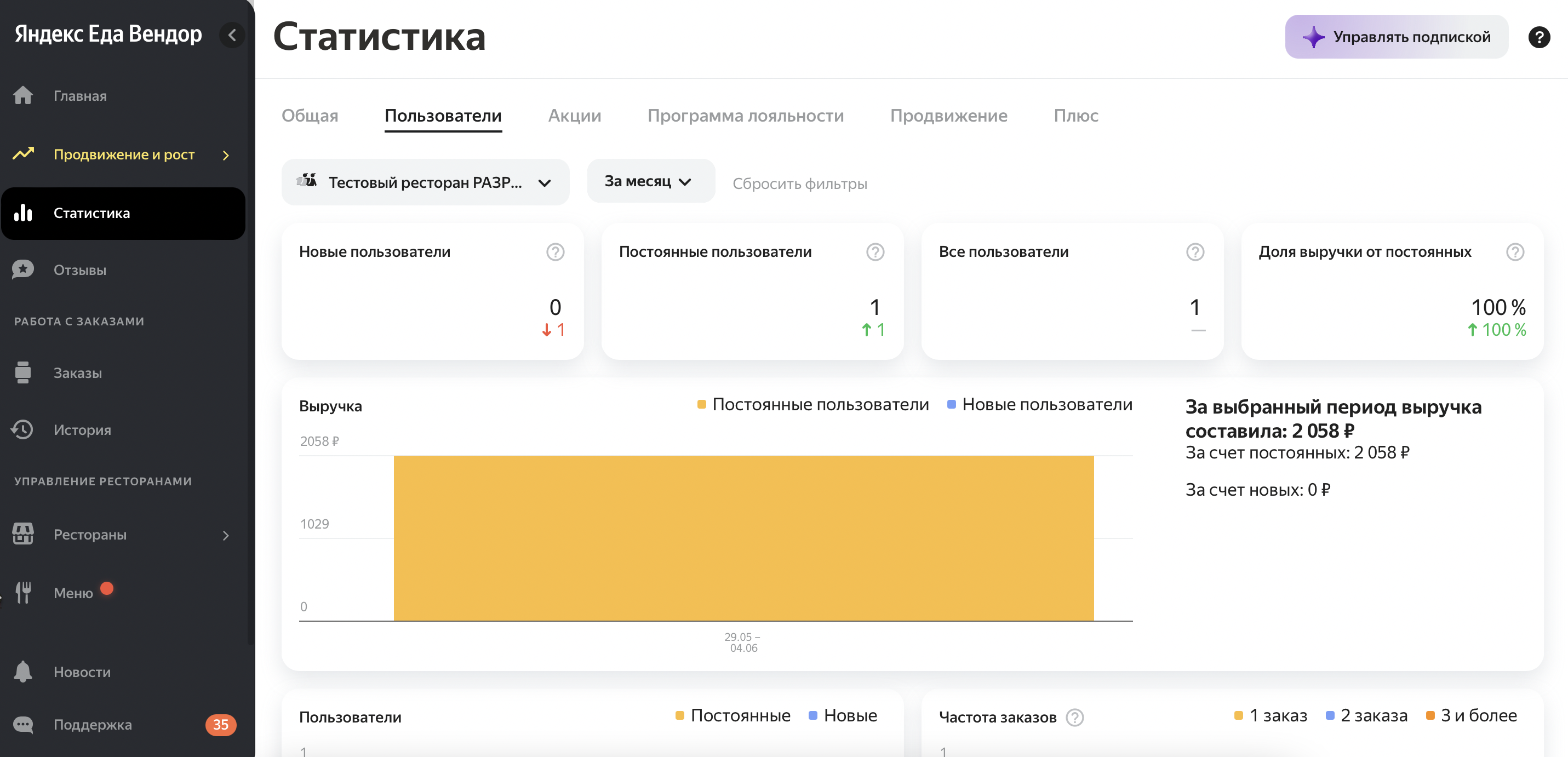Open the За месяц period dropdown
The image size is (1568, 757).
650,181
